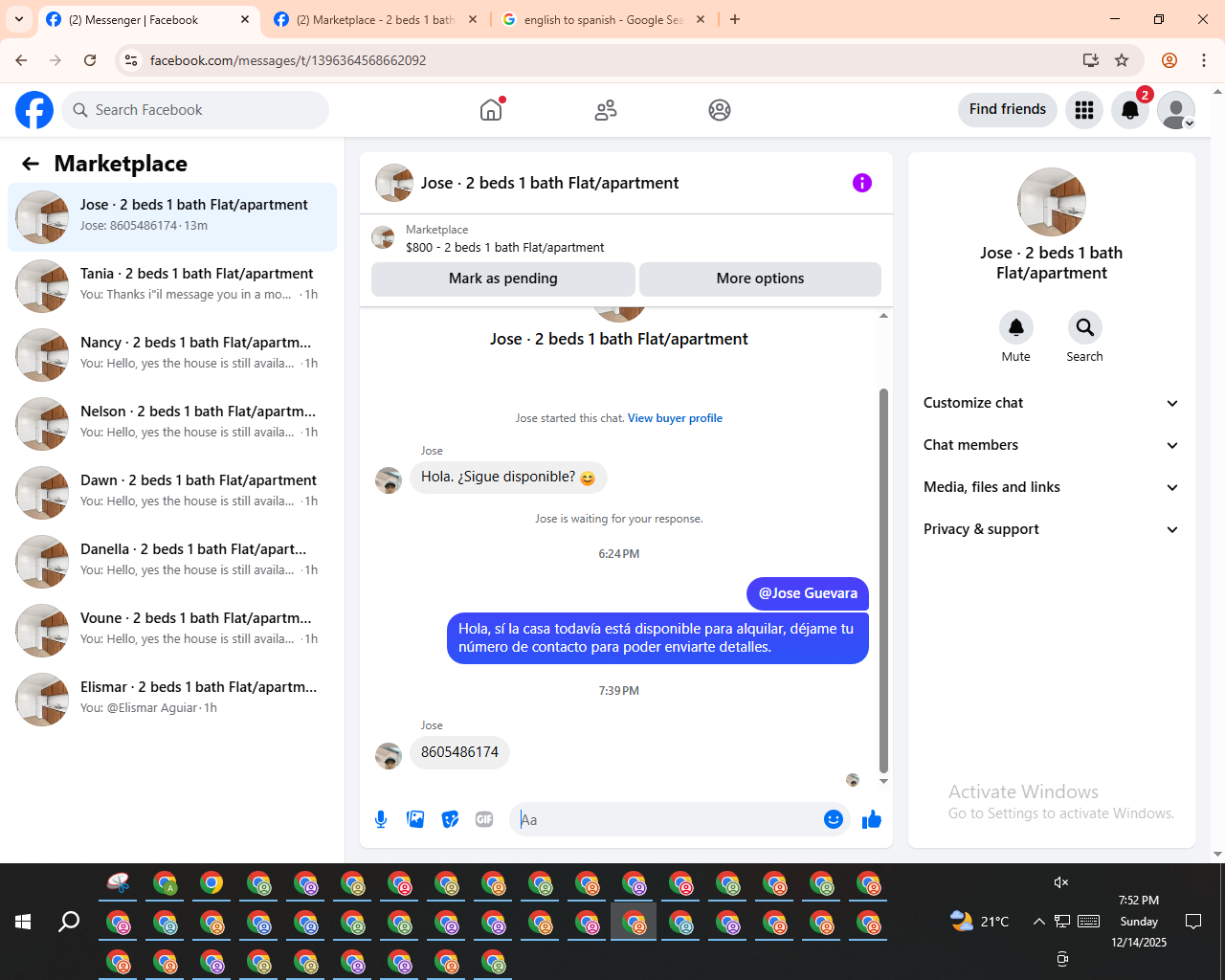The height and width of the screenshot is (980, 1225).
Task: Open the notifications bell in Facebook header
Action: 1130,110
